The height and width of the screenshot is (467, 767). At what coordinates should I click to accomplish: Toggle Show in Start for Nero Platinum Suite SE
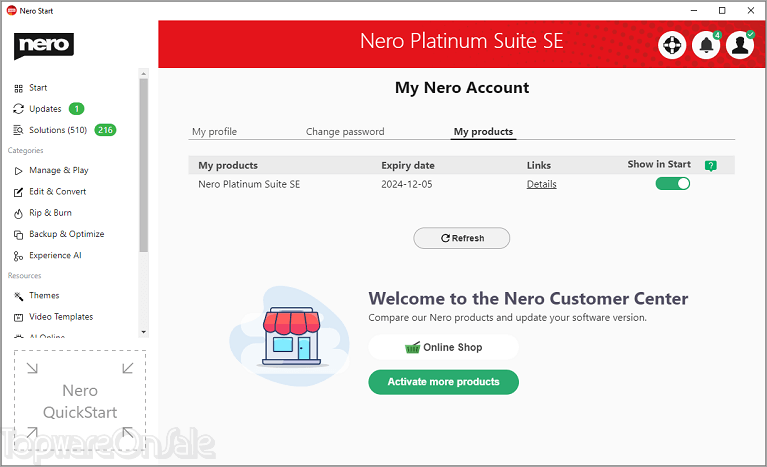(673, 184)
